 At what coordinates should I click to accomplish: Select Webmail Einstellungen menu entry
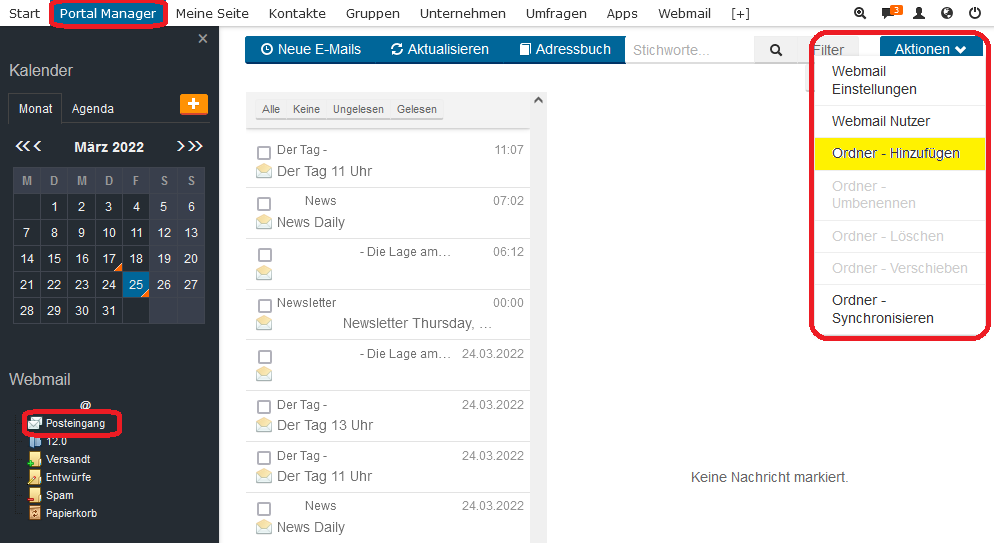(899, 80)
